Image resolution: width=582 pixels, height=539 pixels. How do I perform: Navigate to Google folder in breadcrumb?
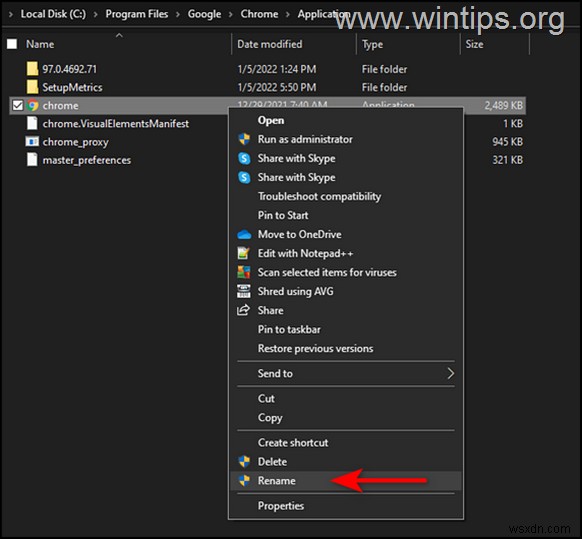204,14
